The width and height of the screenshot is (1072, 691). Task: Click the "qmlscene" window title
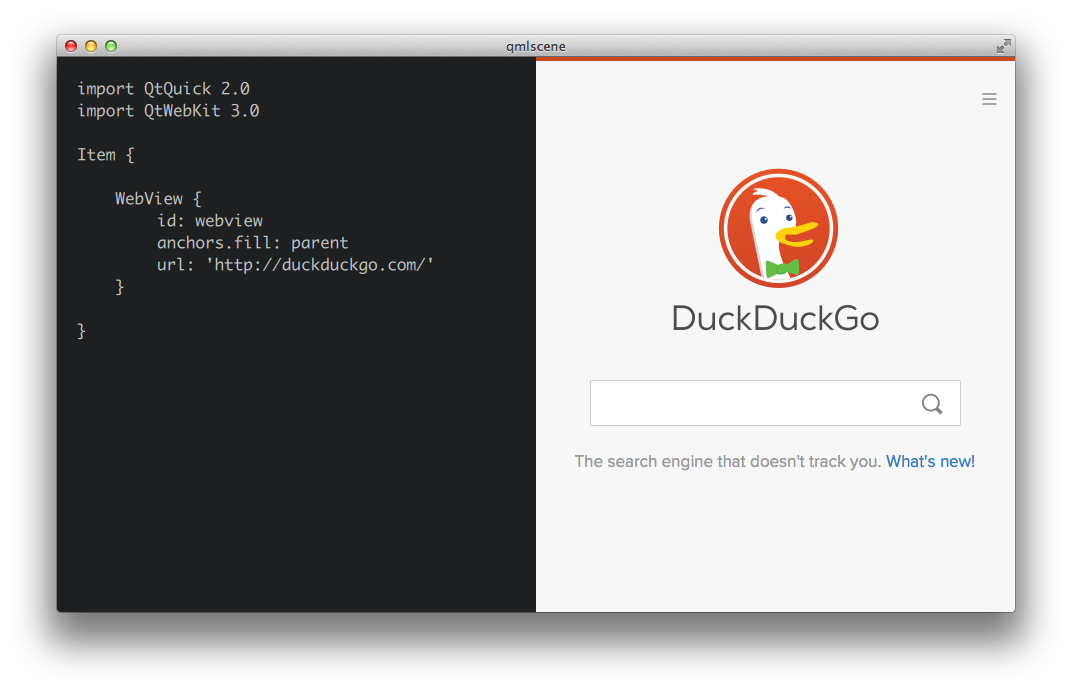536,46
